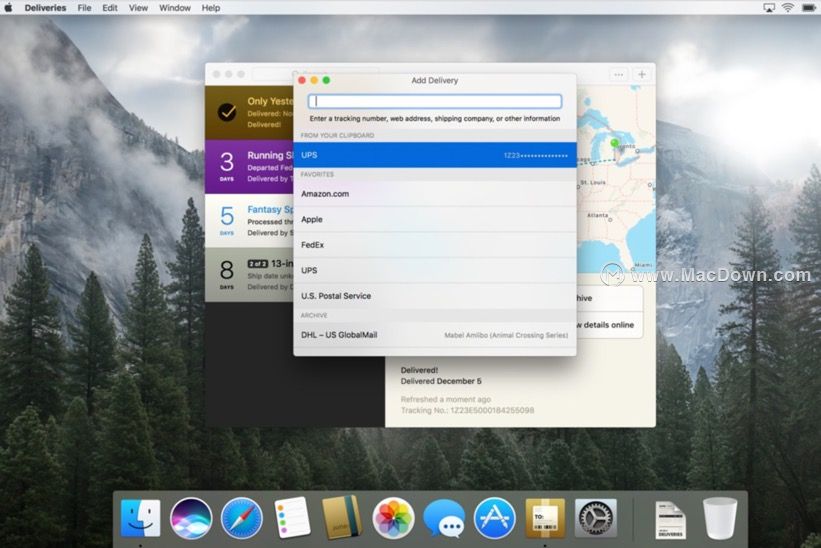Viewport: 821px width, 548px height.
Task: Select FedEx from Favorites
Action: click(435, 245)
